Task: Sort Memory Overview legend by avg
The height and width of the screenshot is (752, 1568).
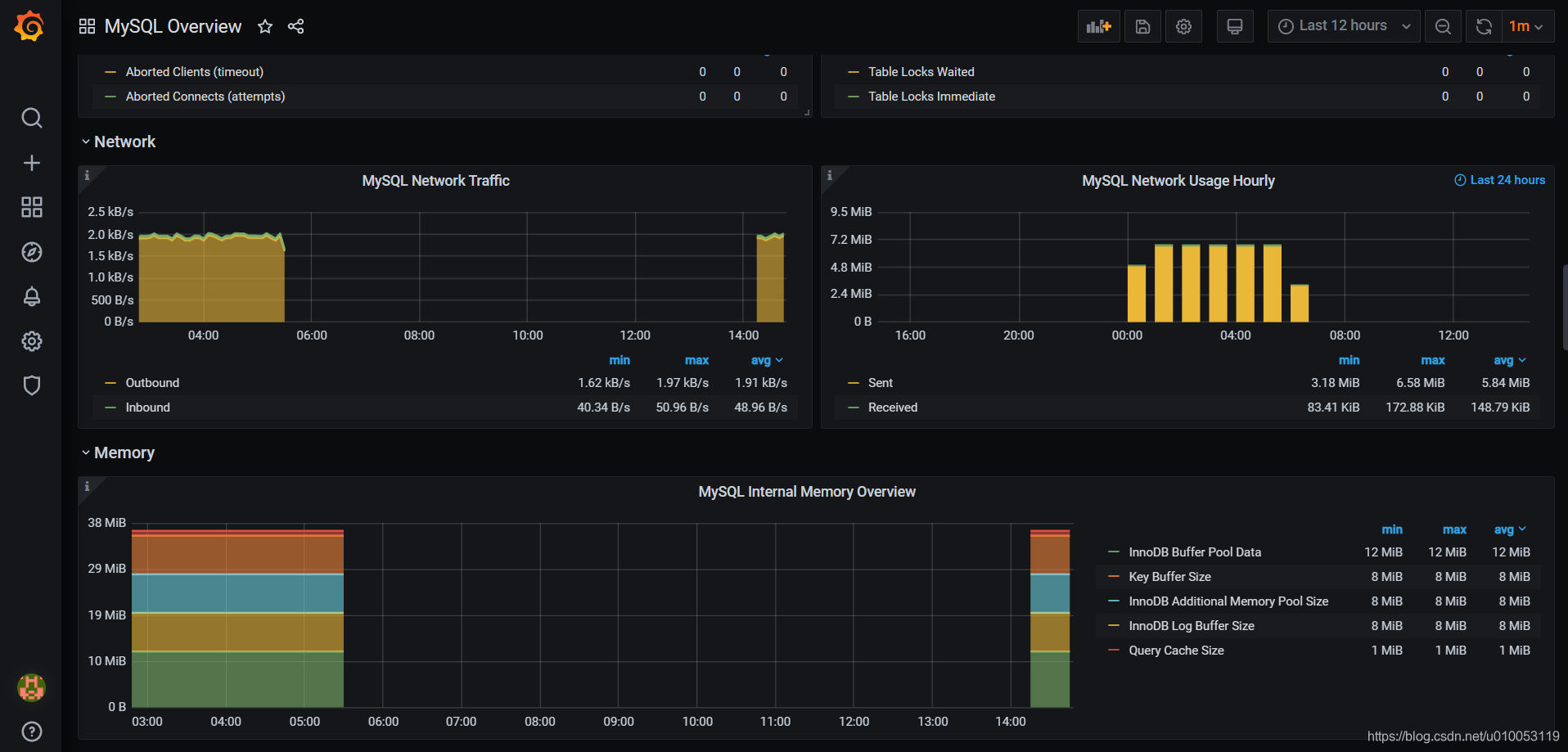Action: [1510, 529]
